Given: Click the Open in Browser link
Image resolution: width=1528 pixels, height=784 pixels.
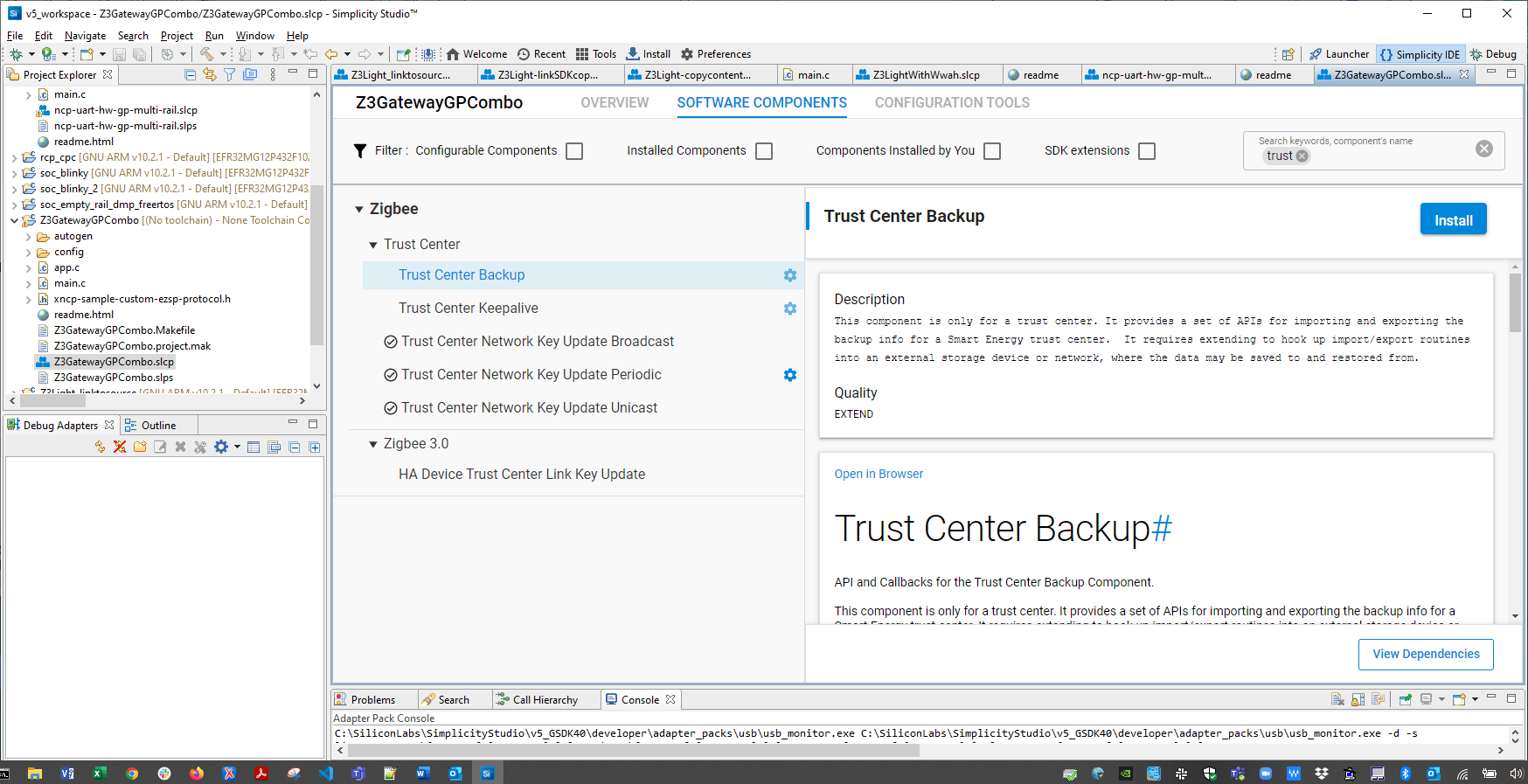Looking at the screenshot, I should pyautogui.click(x=878, y=474).
